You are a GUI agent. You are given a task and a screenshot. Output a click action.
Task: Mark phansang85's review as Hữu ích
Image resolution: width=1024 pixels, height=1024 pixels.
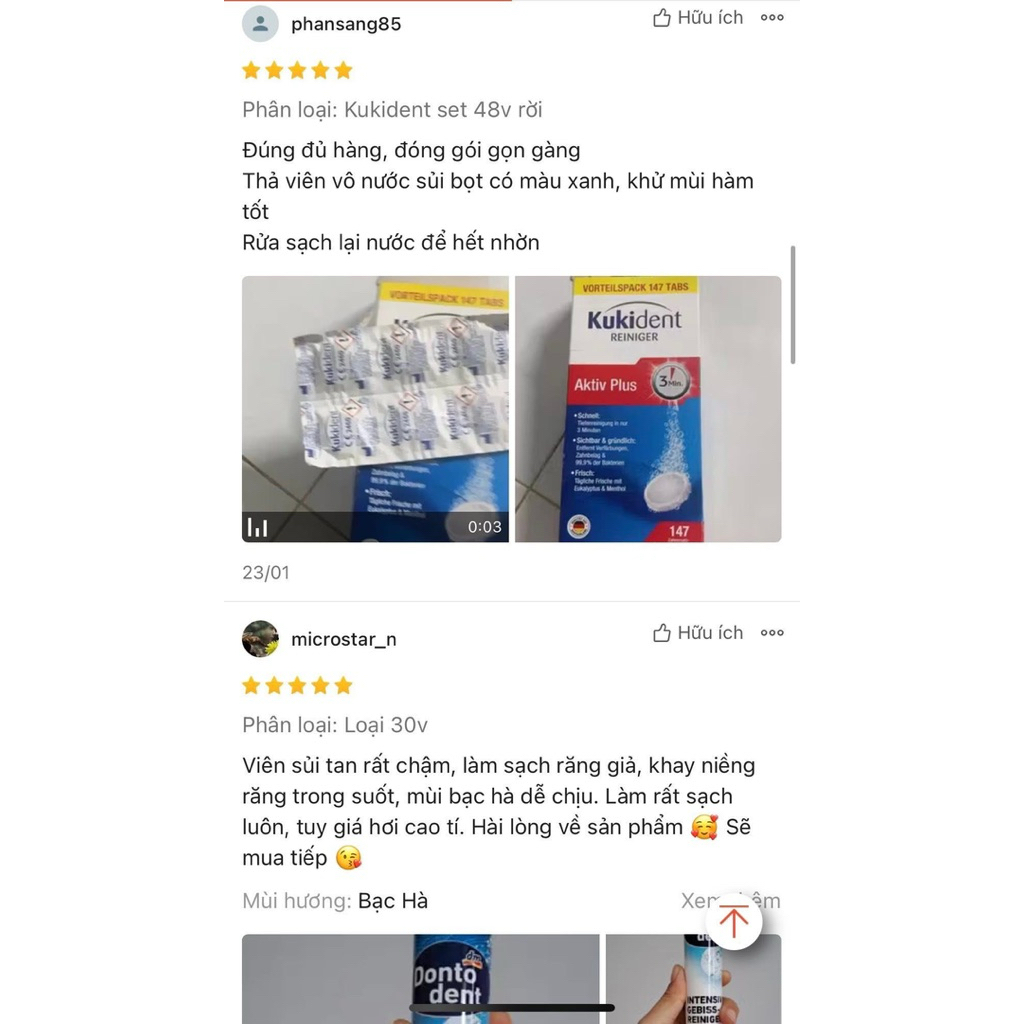[x=697, y=18]
